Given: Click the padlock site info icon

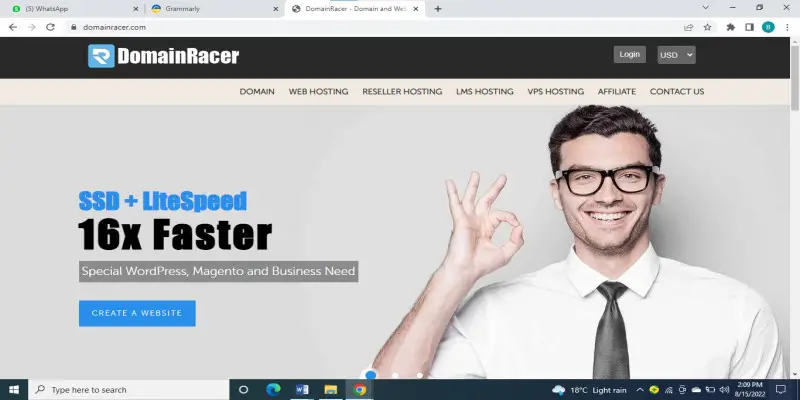Looking at the screenshot, I should click(x=74, y=27).
